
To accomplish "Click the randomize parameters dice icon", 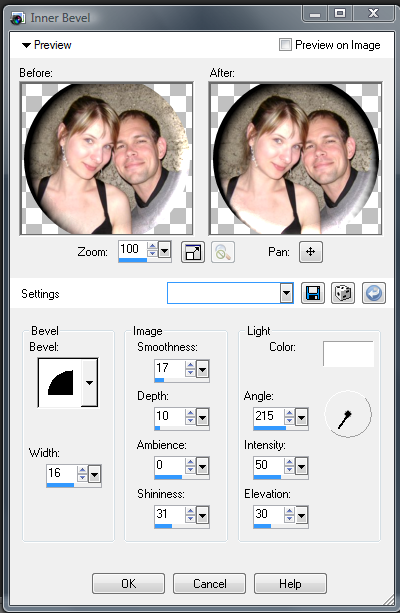I will point(343,293).
